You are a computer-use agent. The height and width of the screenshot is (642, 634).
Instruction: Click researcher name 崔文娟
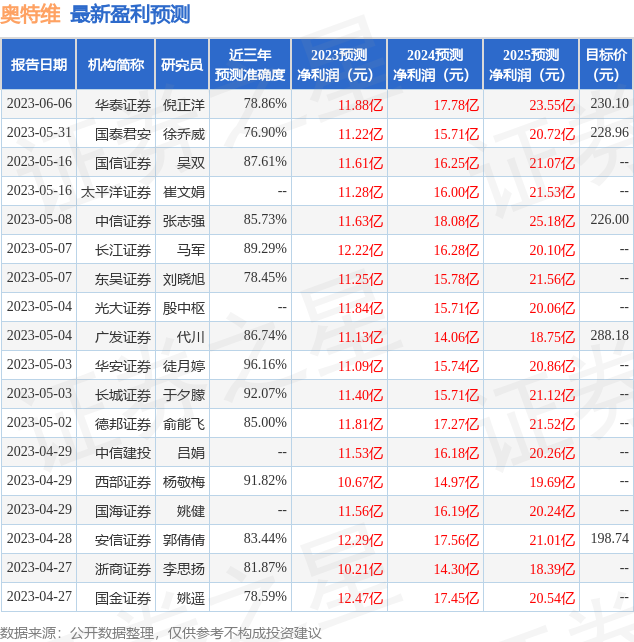[x=184, y=192]
